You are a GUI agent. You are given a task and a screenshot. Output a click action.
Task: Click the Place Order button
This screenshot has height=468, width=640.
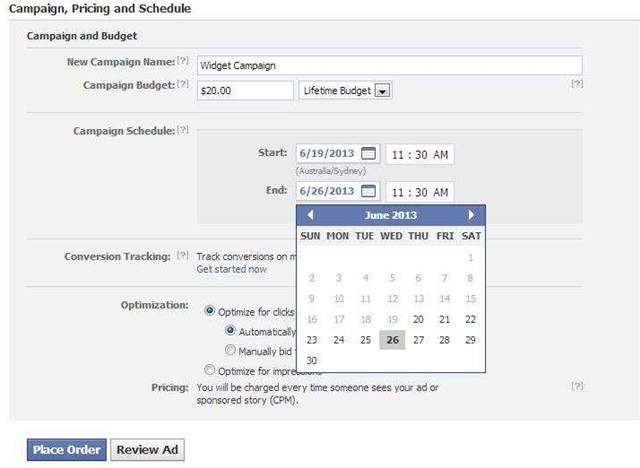point(67,450)
